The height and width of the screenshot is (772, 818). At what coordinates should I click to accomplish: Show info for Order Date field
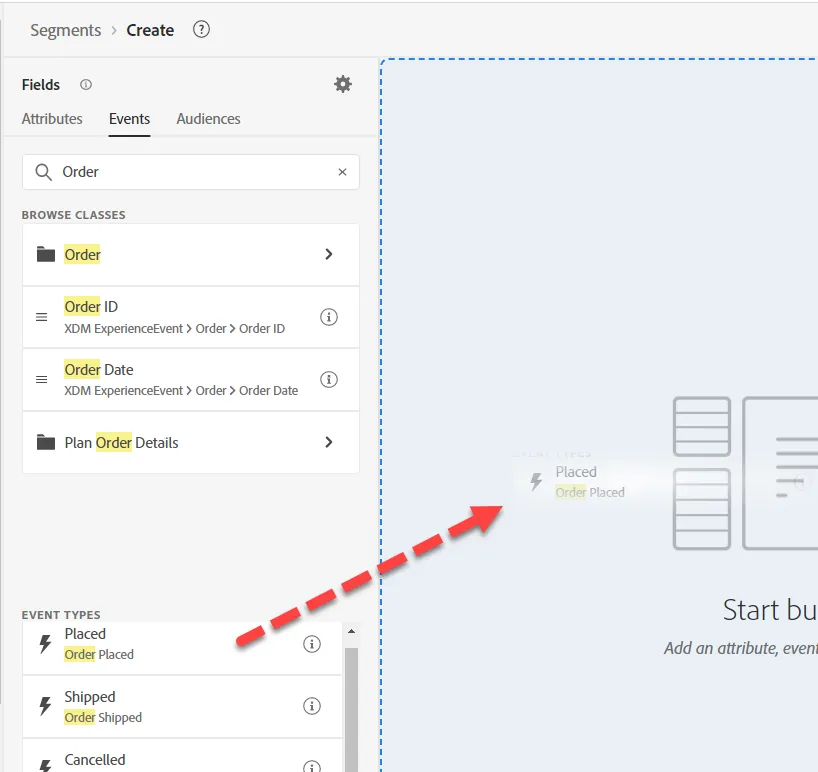[329, 379]
